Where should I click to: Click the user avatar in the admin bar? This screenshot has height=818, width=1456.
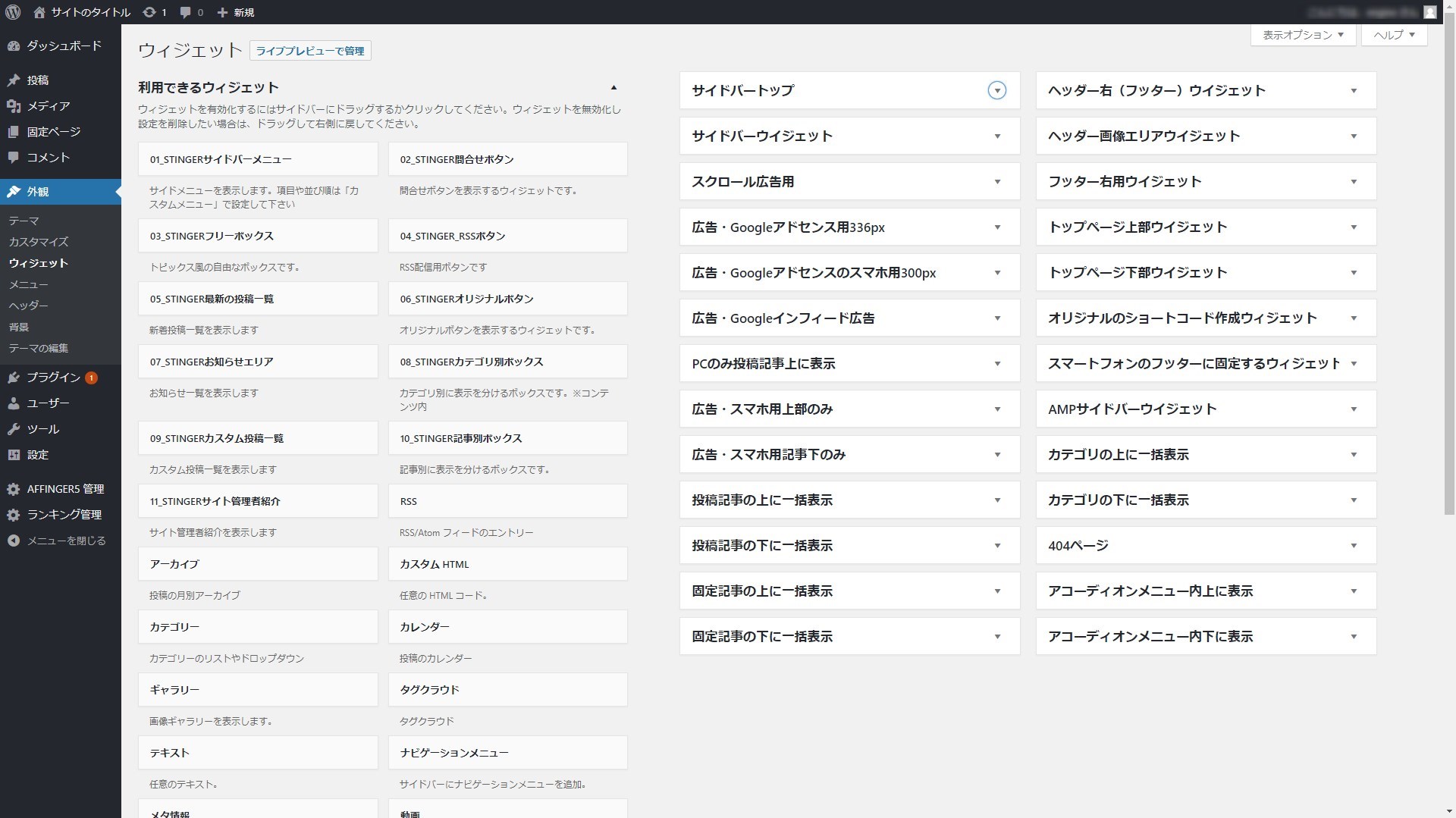tap(1429, 12)
